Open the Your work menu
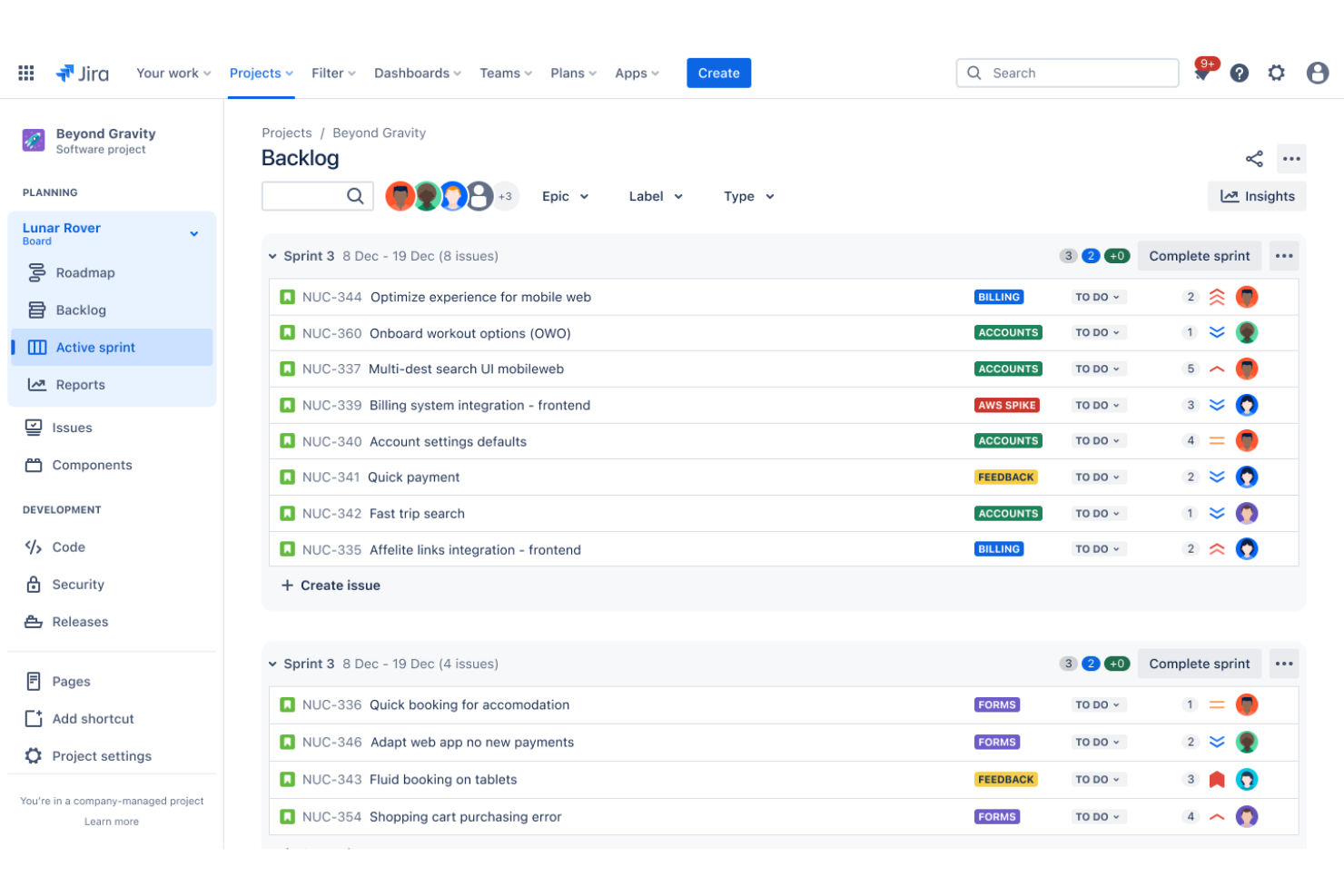Screen dimensions: 1344x896 click(x=173, y=74)
